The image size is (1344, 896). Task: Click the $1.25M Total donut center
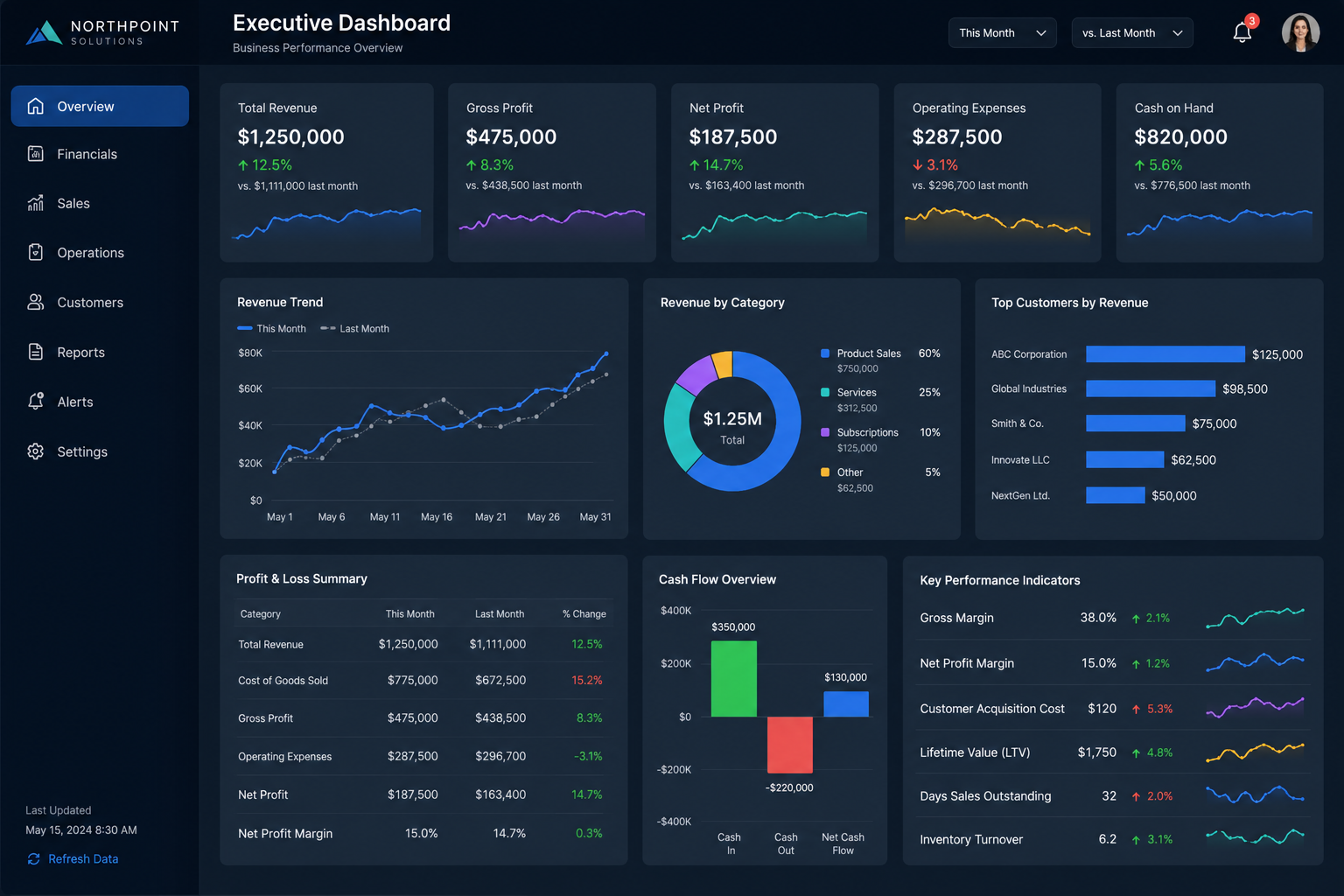tap(732, 427)
